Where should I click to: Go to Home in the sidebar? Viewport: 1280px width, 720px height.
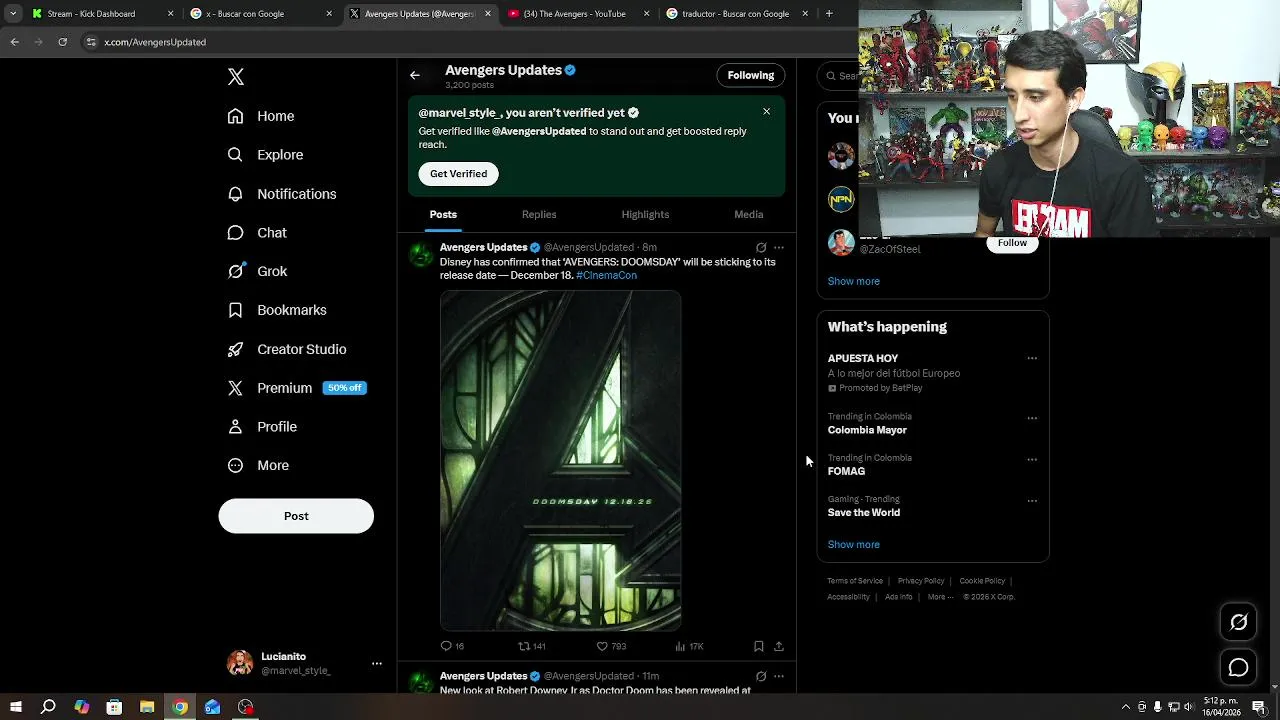tap(261, 116)
